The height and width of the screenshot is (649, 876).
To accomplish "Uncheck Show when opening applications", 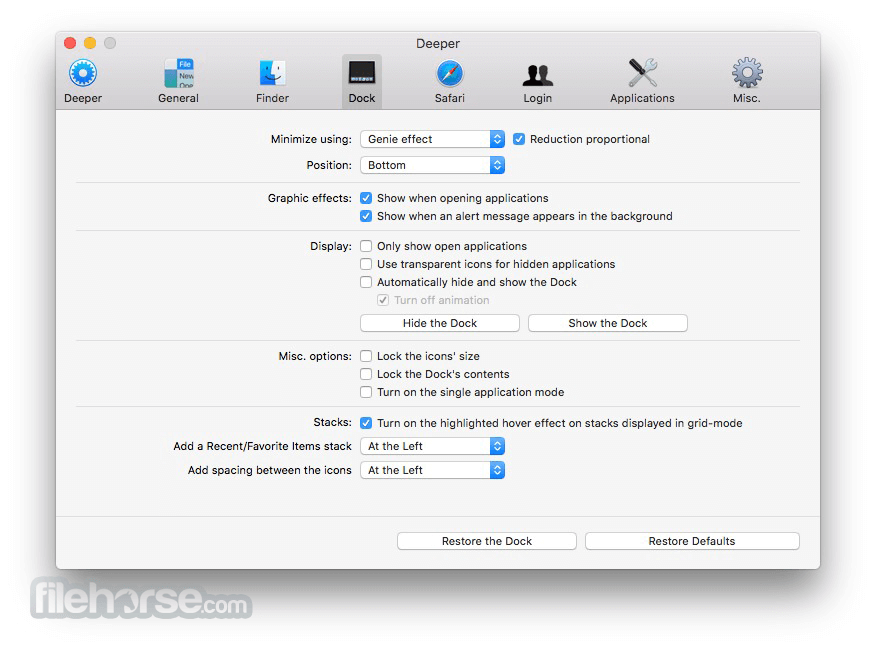I will coord(366,198).
